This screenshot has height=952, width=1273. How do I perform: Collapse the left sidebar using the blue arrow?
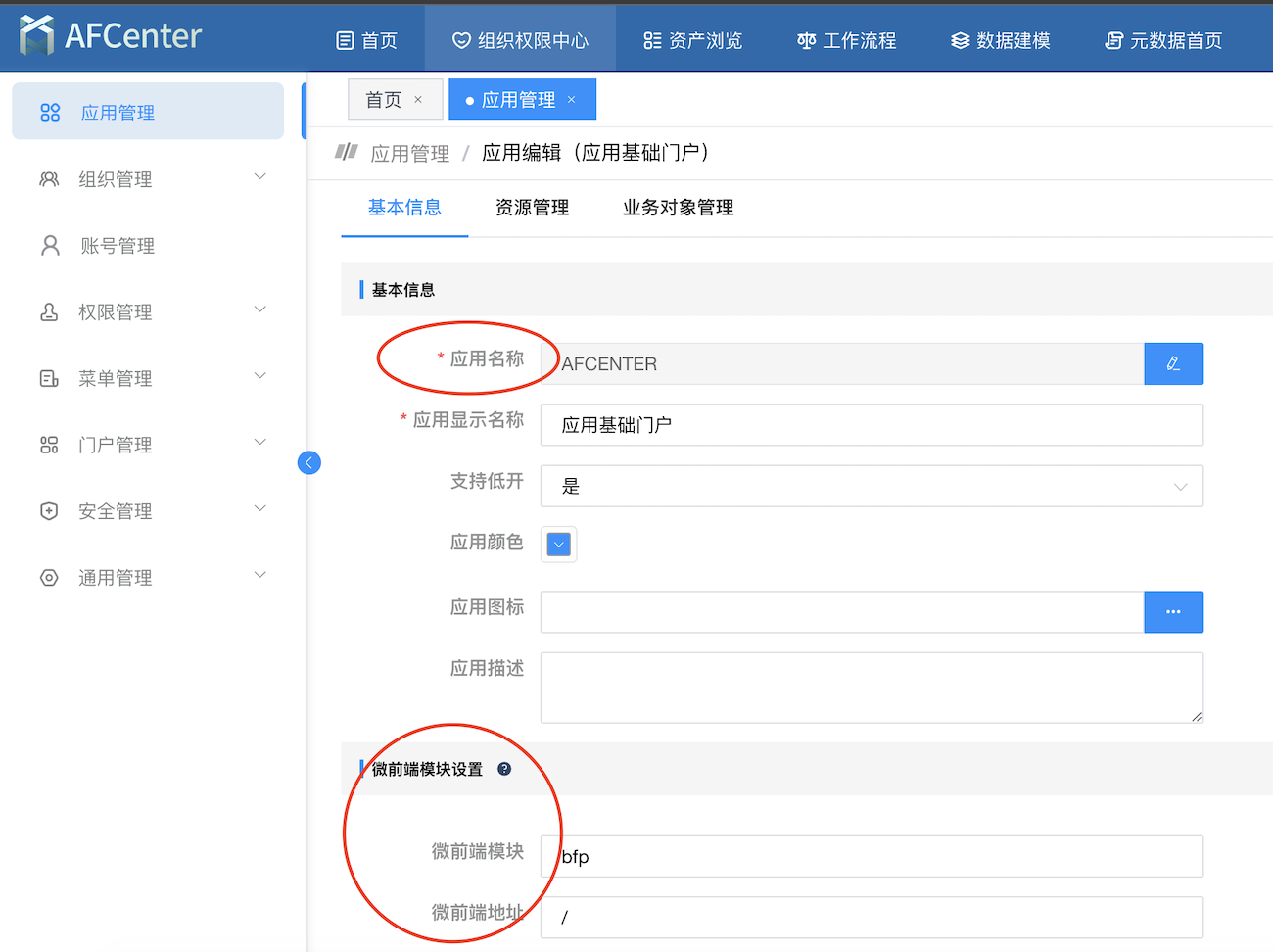coord(309,462)
